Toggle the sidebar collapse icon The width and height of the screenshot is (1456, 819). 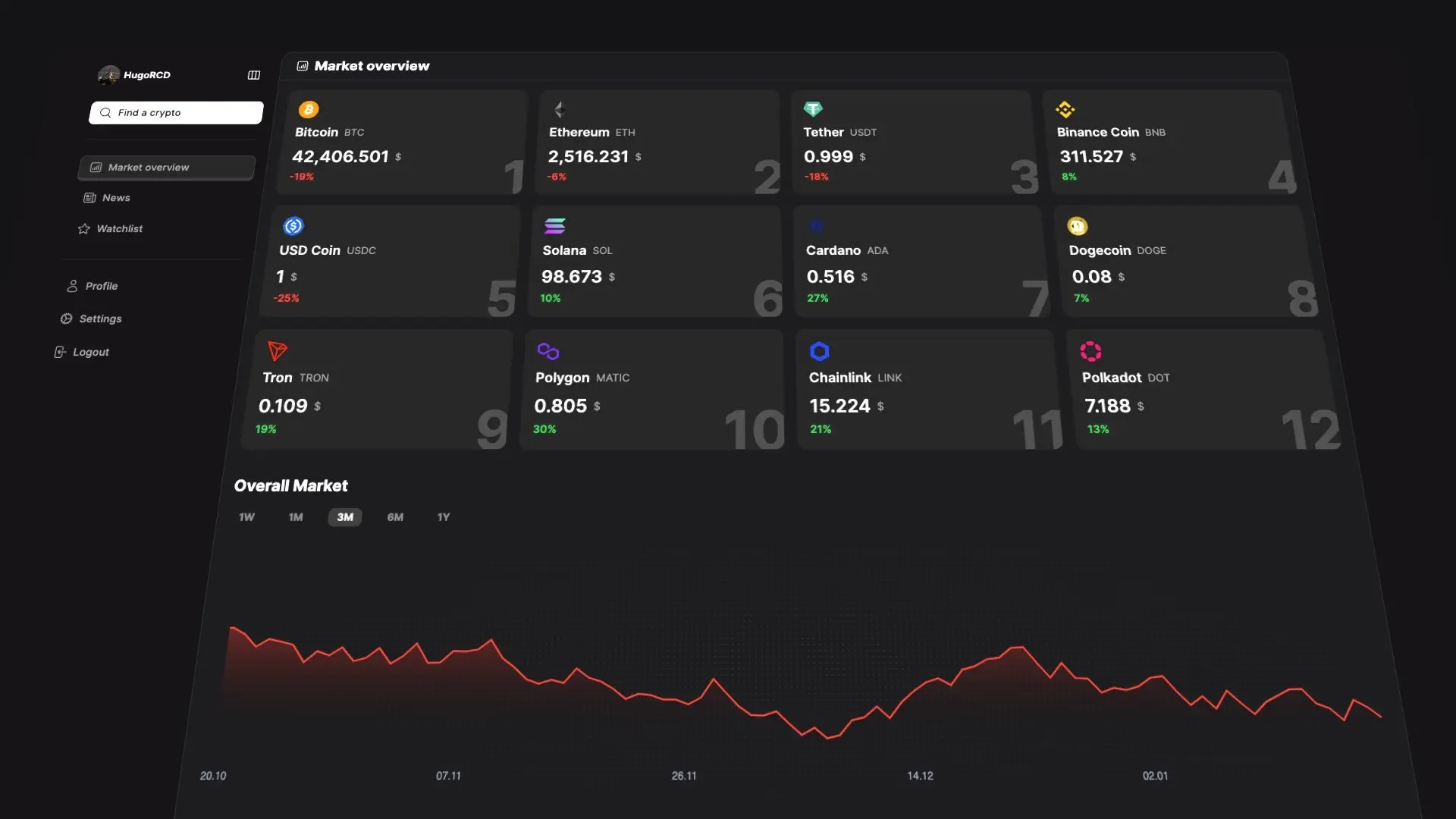coord(254,75)
